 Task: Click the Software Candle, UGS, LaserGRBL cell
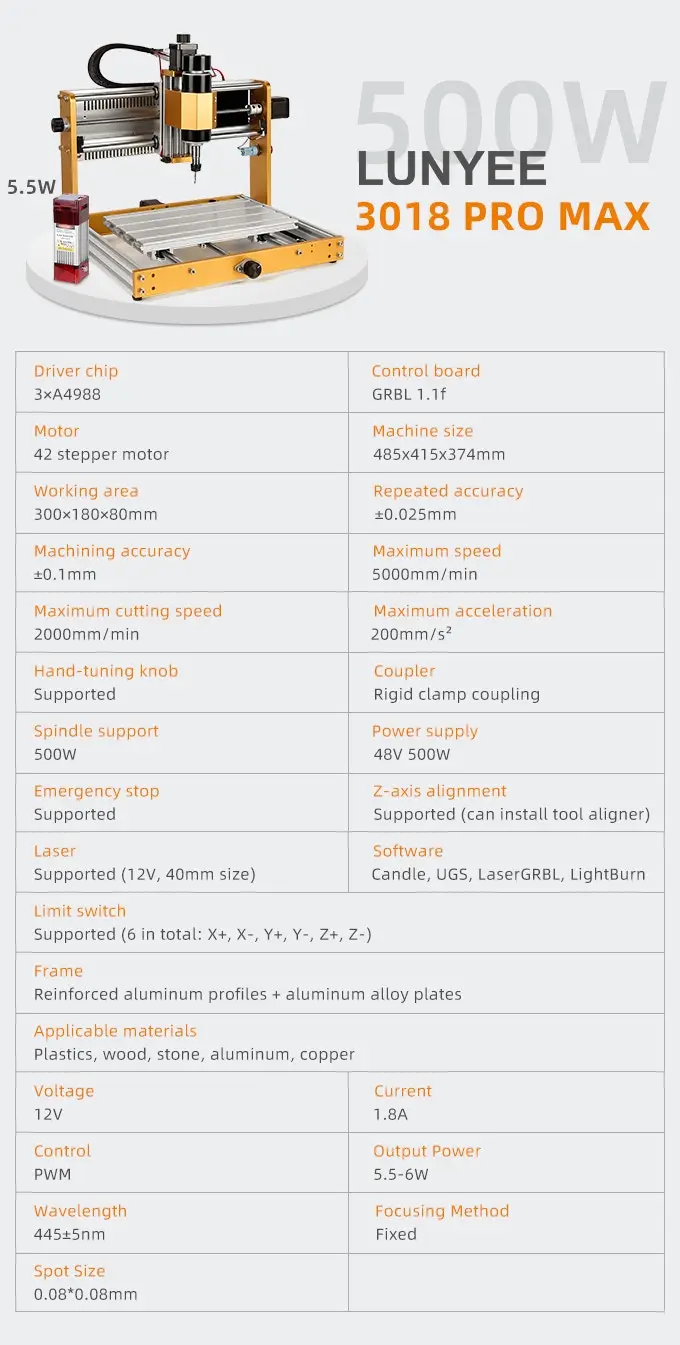(506, 862)
